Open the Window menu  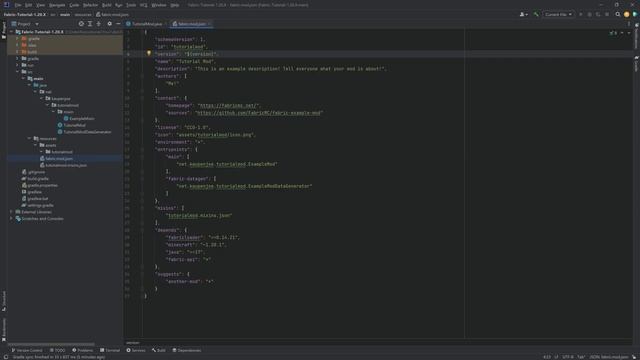[159, 5]
